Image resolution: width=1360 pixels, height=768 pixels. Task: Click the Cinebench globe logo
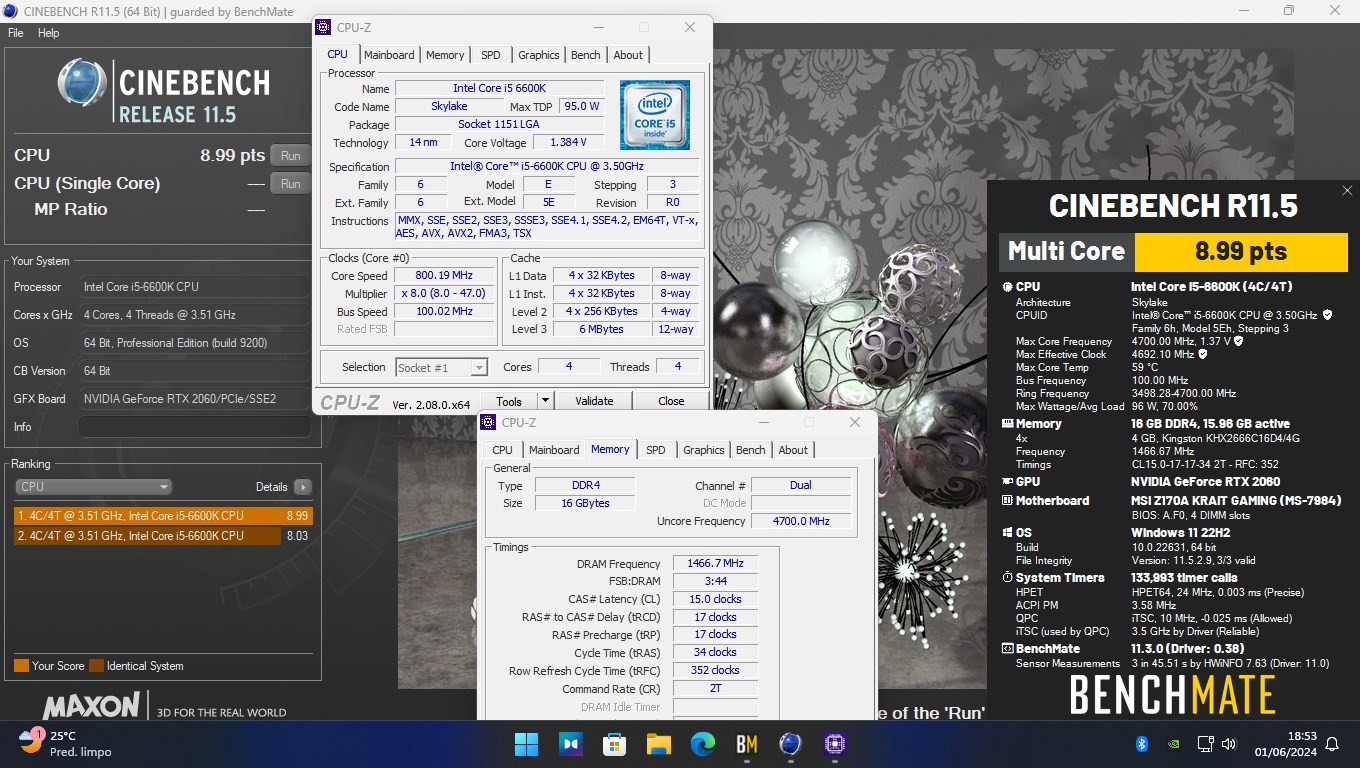[82, 82]
